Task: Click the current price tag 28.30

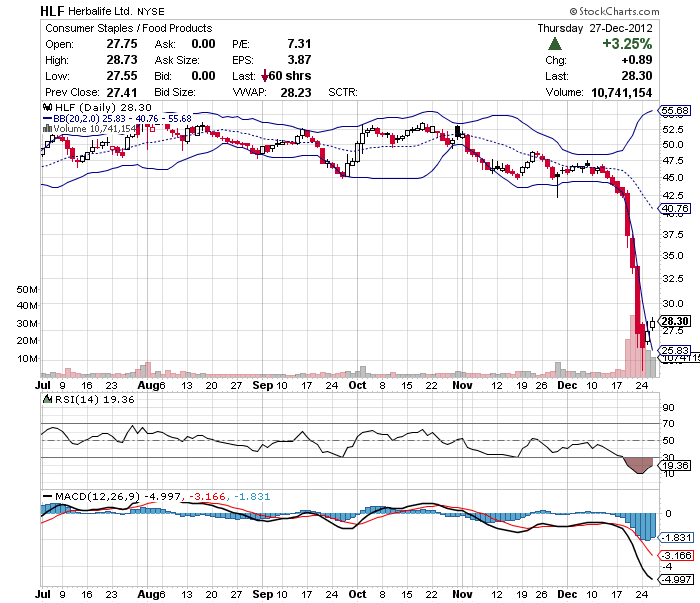Action: (675, 321)
